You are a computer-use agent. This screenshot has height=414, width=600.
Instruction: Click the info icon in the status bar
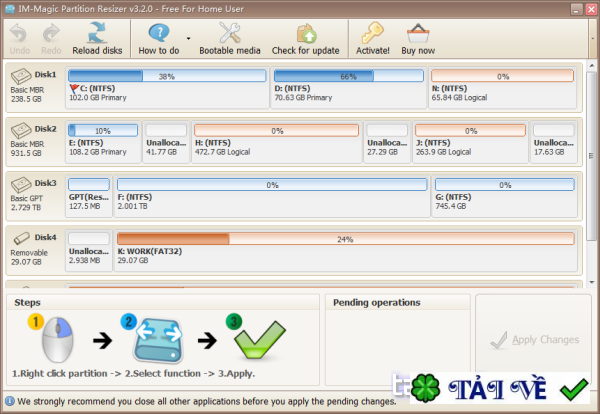(10, 401)
